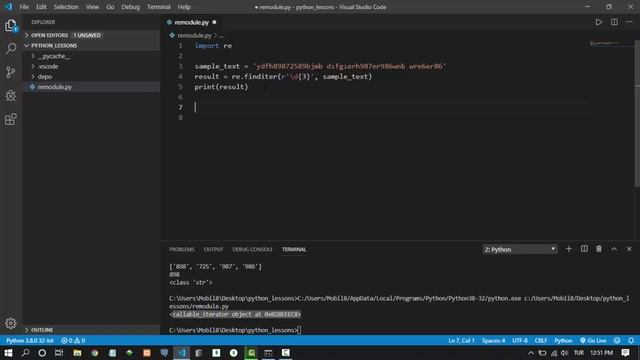
Task: Show hidden tray icons chevron
Action: point(531,353)
